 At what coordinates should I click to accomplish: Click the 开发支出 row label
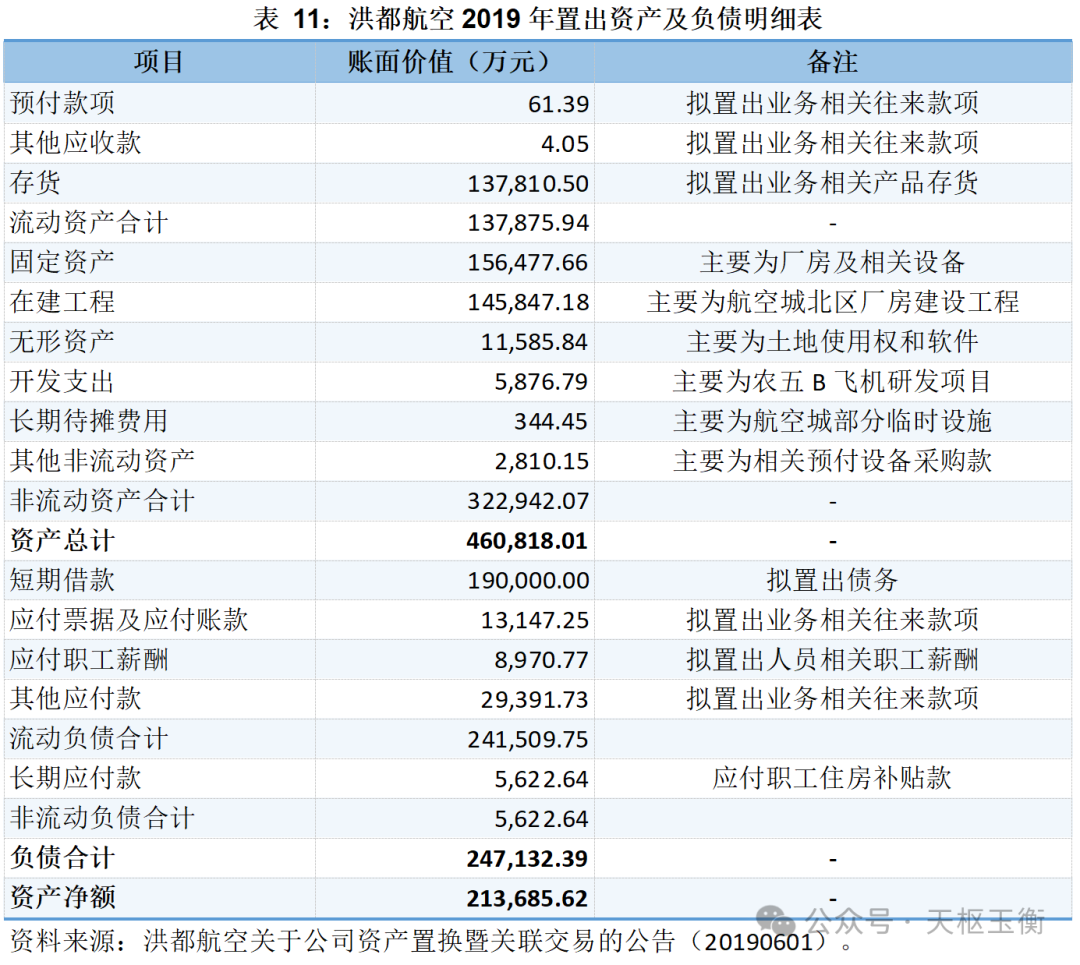point(62,382)
